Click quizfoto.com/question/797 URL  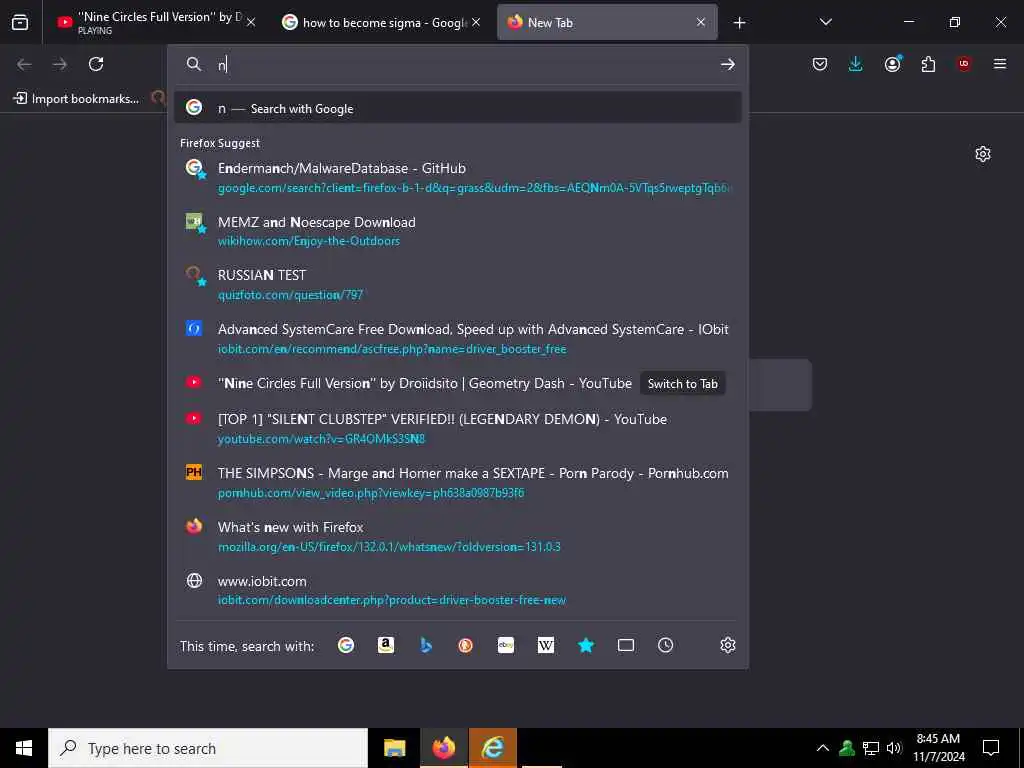(x=290, y=295)
